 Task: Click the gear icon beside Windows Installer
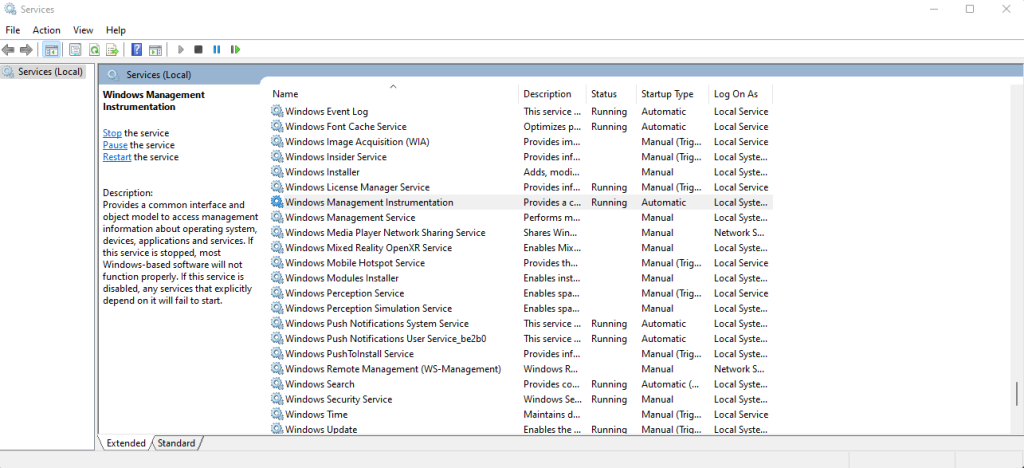pos(277,172)
